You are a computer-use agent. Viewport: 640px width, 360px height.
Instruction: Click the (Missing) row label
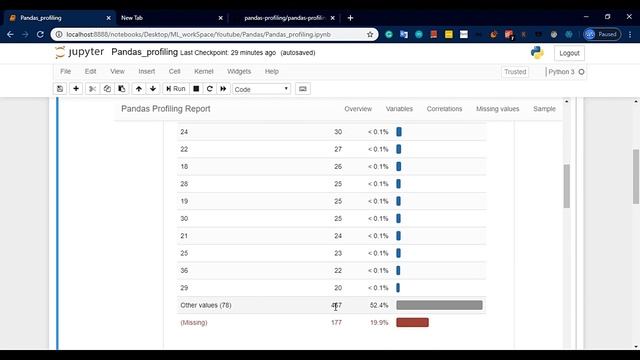[194, 322]
